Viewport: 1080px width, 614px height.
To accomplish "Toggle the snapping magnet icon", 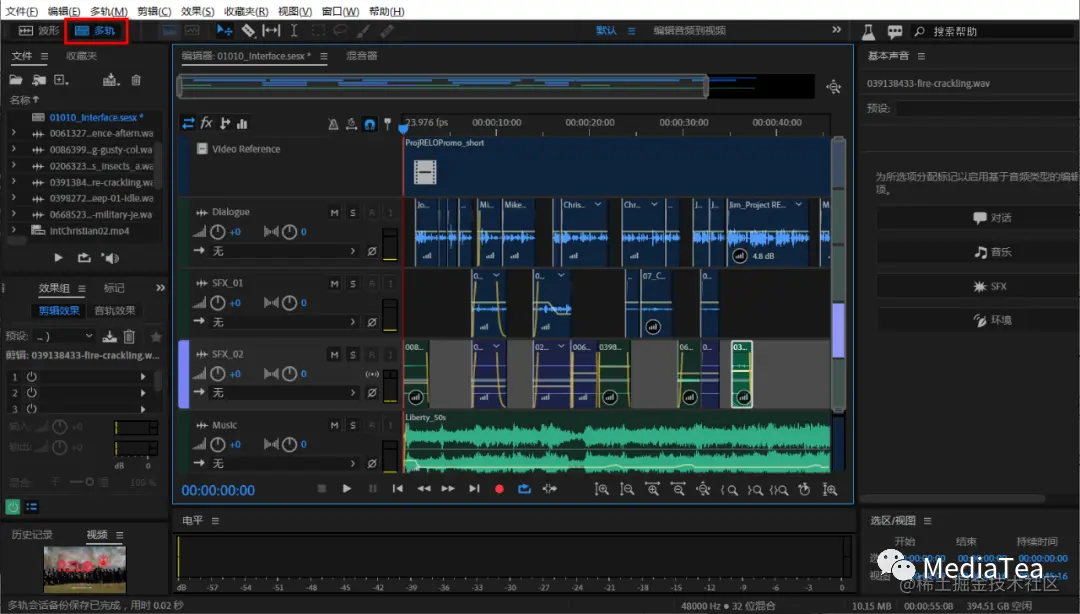I will coord(369,124).
